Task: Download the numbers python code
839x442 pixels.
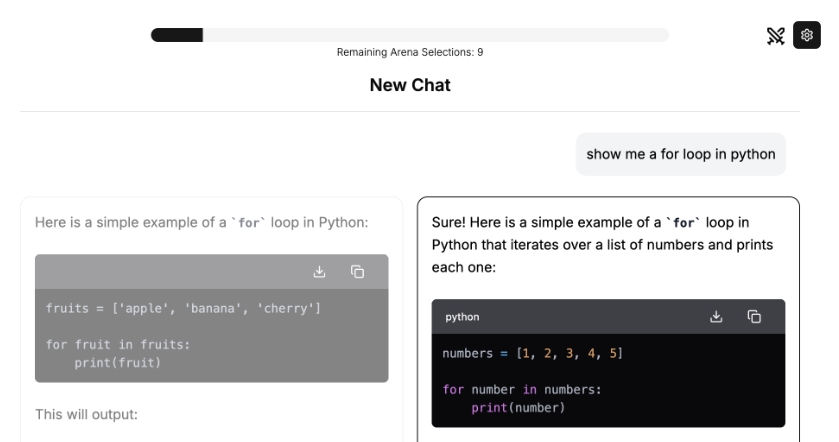Action: point(716,317)
